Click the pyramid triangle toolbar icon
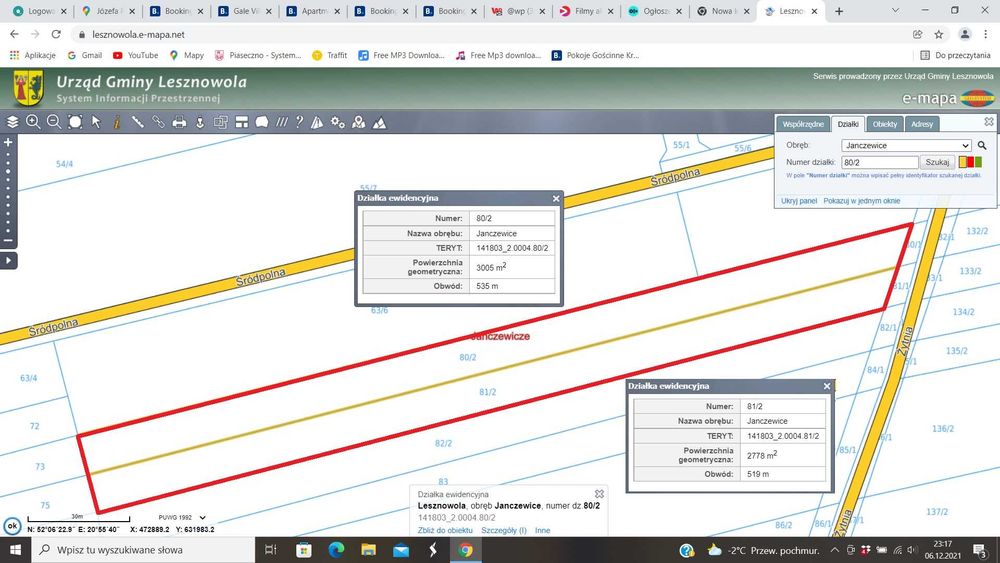Image resolution: width=1000 pixels, height=563 pixels. [317, 122]
